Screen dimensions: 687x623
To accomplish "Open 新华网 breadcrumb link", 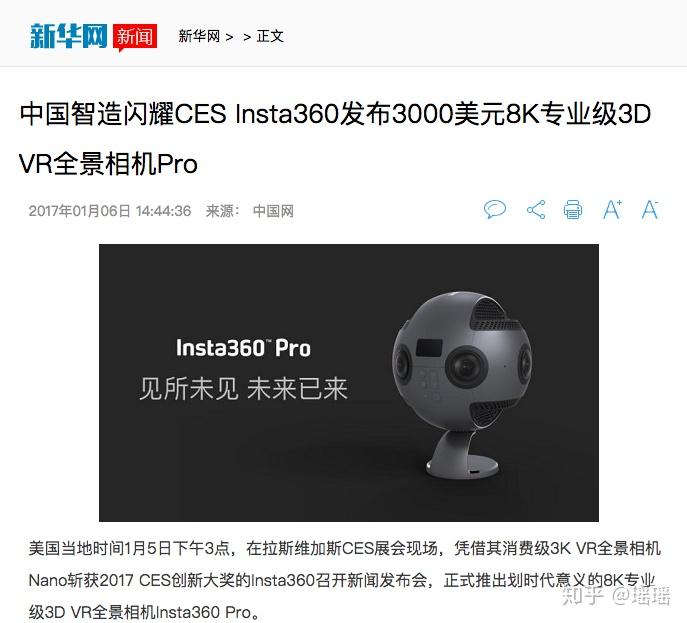I will pos(199,36).
